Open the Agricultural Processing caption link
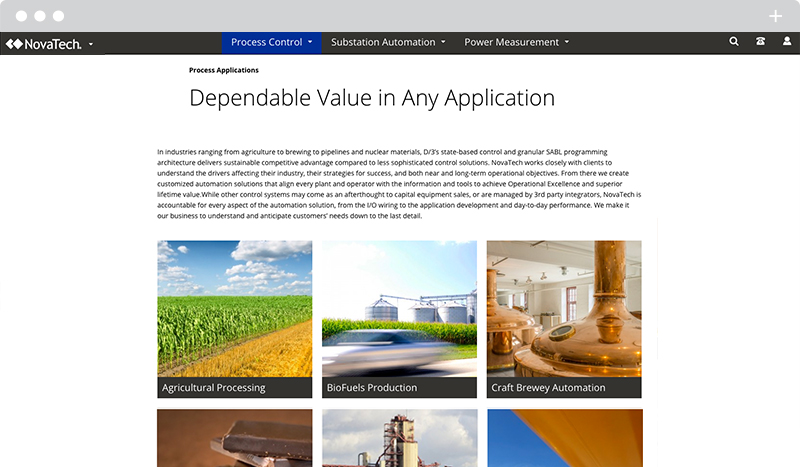 coord(213,388)
